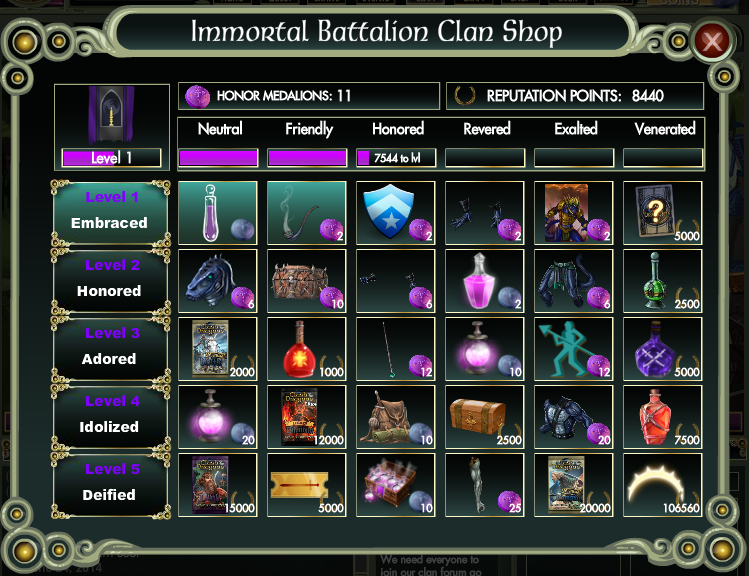Close the Clan Shop window

[x=712, y=42]
